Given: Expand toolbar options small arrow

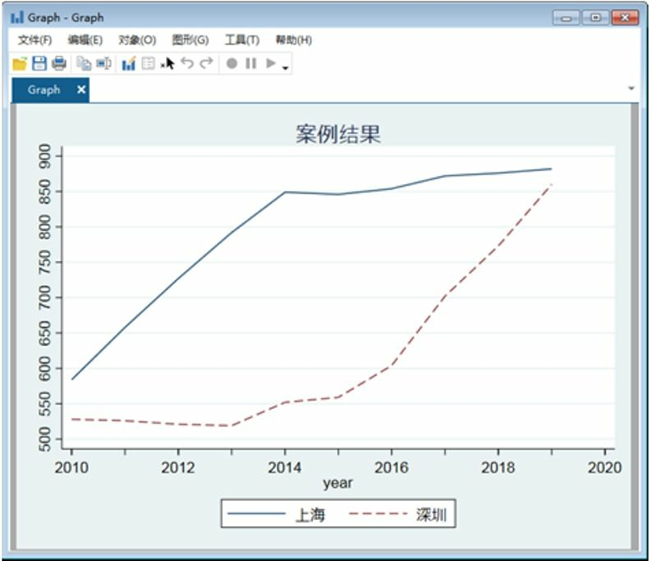Looking at the screenshot, I should (x=285, y=68).
